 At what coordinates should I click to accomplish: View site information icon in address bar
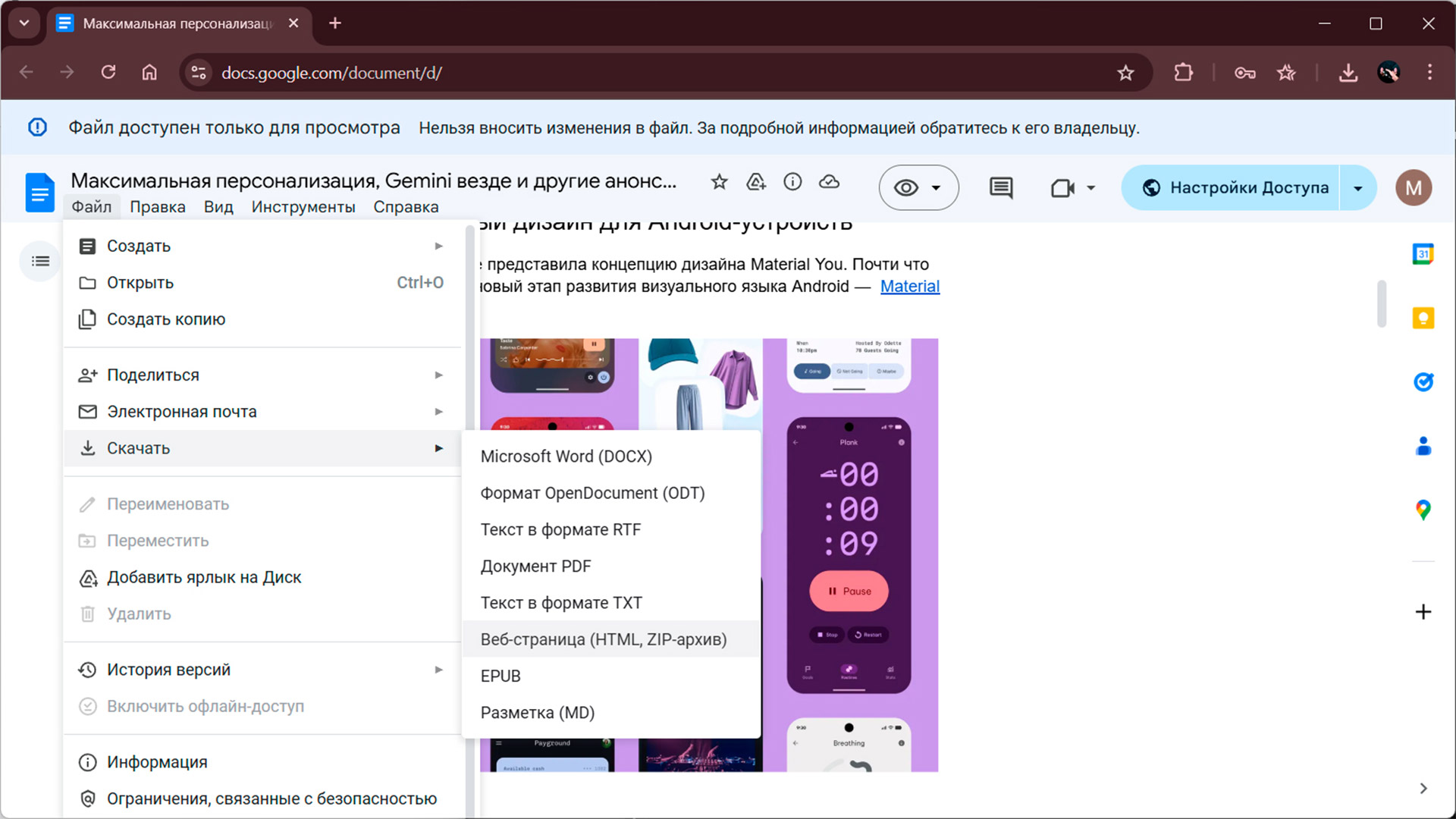[x=199, y=73]
